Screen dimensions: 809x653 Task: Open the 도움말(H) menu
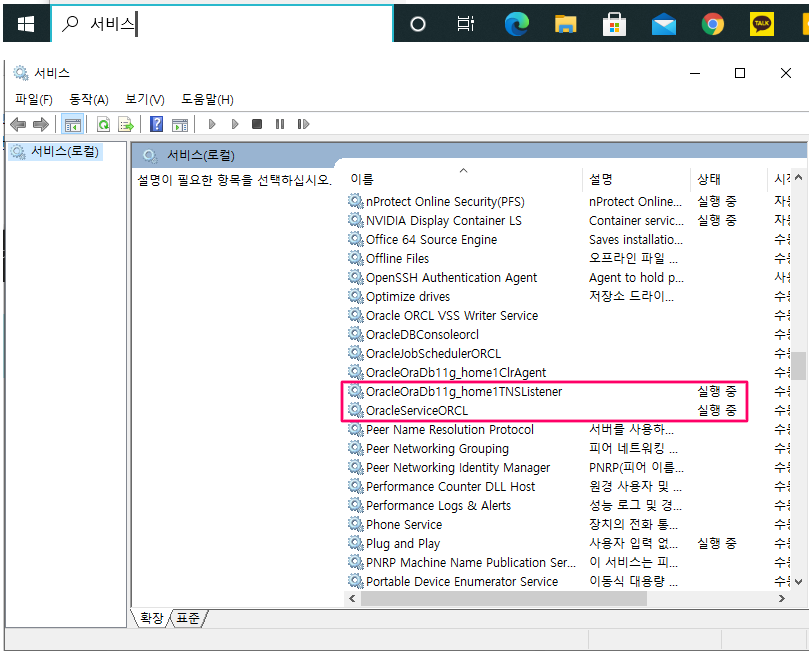[207, 99]
